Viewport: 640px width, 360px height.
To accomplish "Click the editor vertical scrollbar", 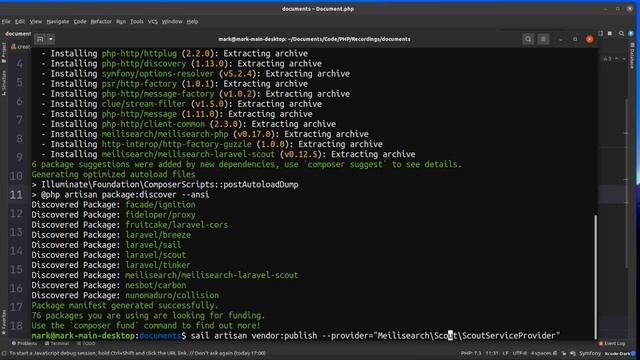I will [x=627, y=184].
